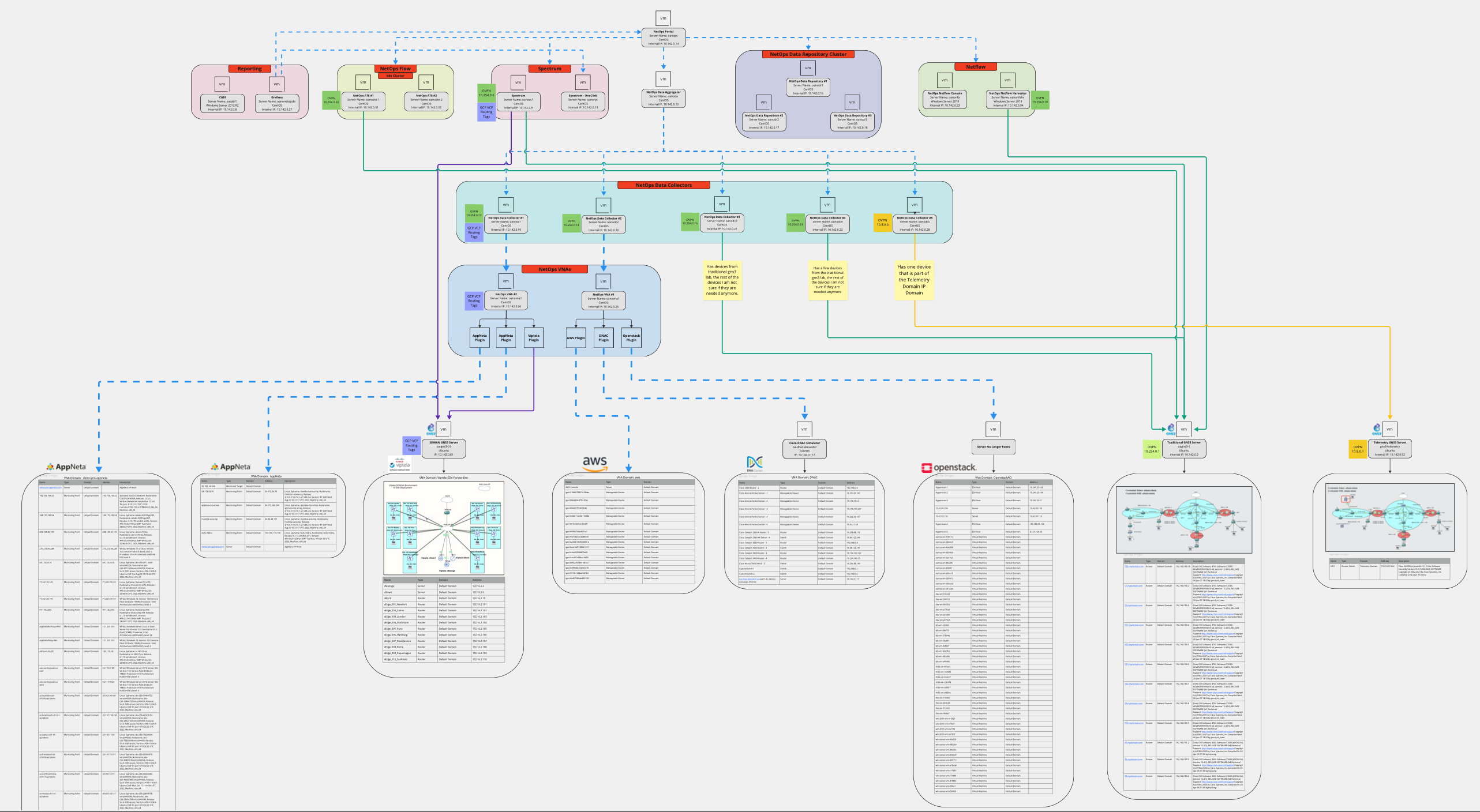
Task: Click the openstack logo
Action: click(949, 468)
